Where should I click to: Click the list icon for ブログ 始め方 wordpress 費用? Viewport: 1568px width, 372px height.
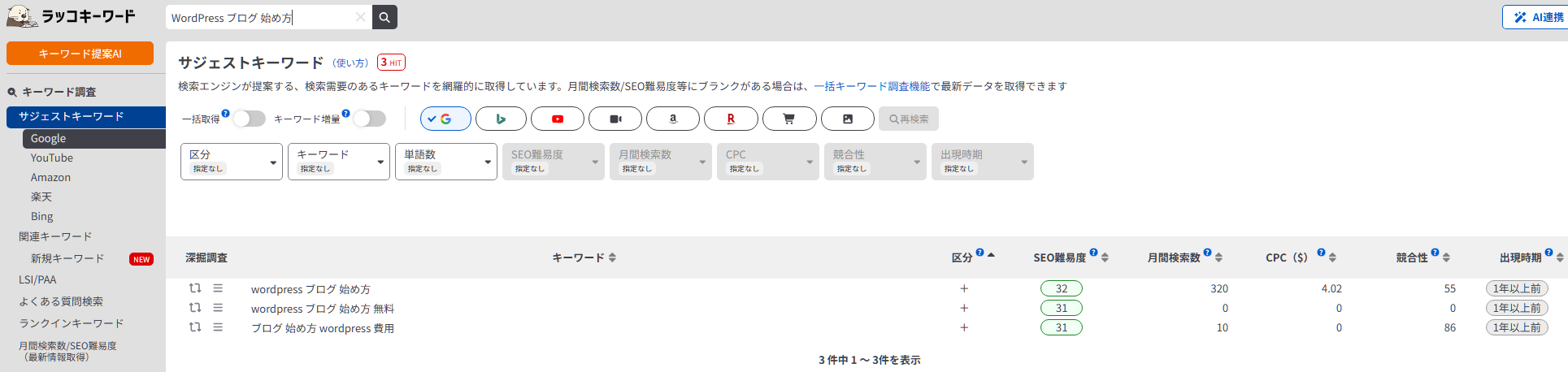(x=218, y=327)
